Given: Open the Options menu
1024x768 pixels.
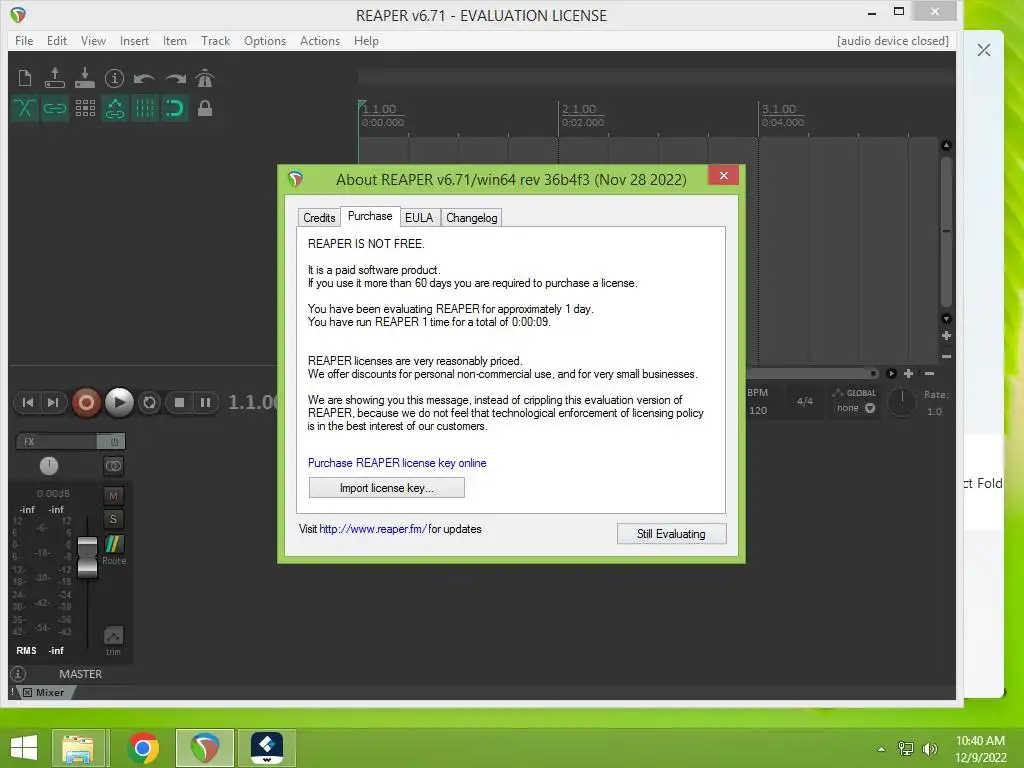Looking at the screenshot, I should click(x=265, y=40).
